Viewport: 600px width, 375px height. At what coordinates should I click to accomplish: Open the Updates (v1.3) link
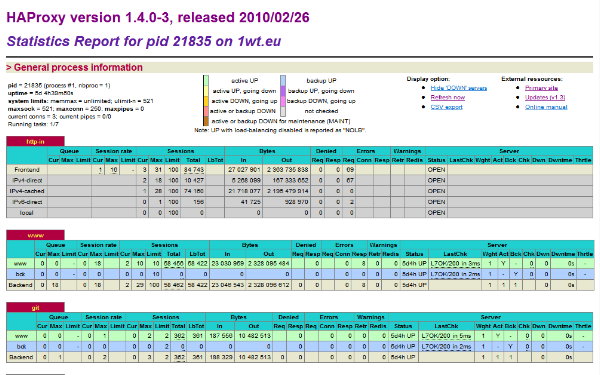point(545,98)
